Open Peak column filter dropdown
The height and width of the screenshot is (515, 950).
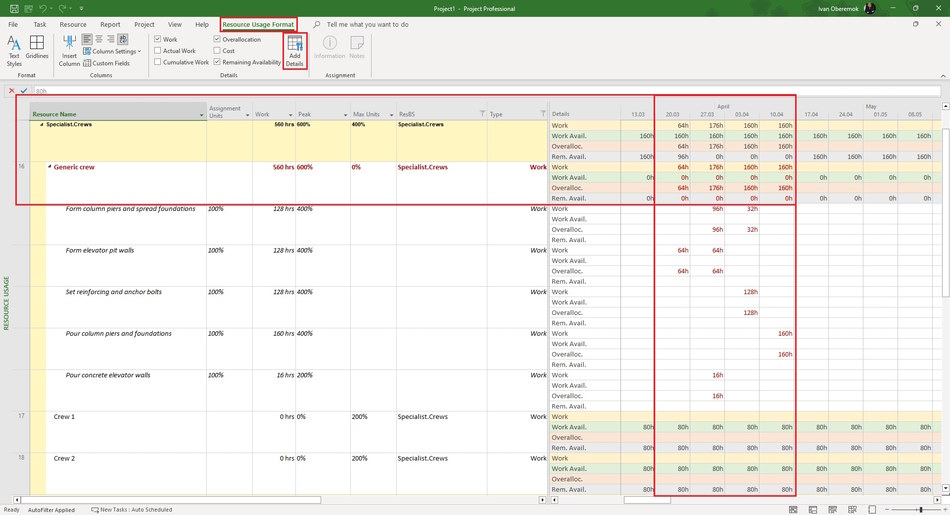click(x=345, y=115)
